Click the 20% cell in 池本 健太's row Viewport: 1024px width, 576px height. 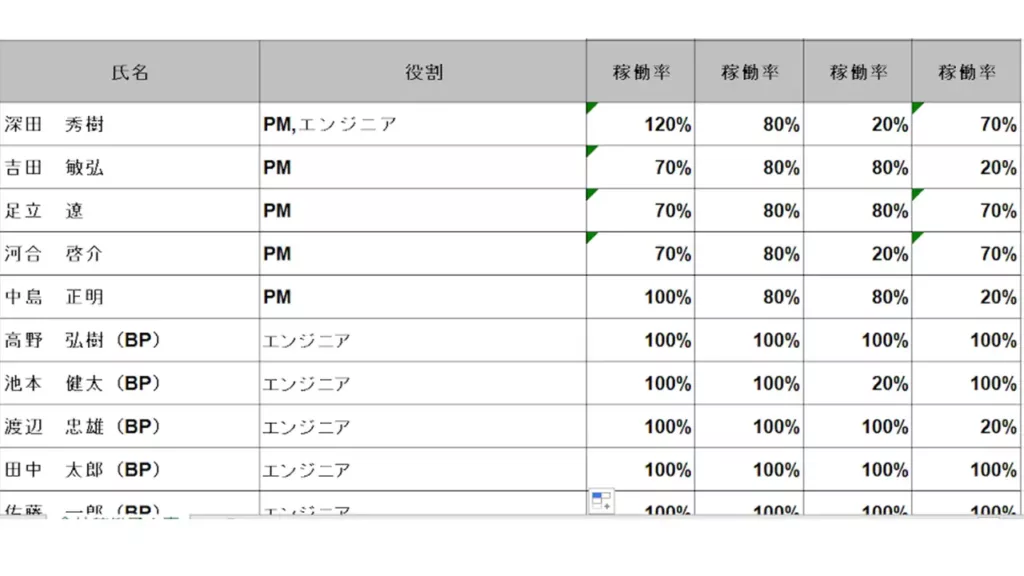(858, 383)
